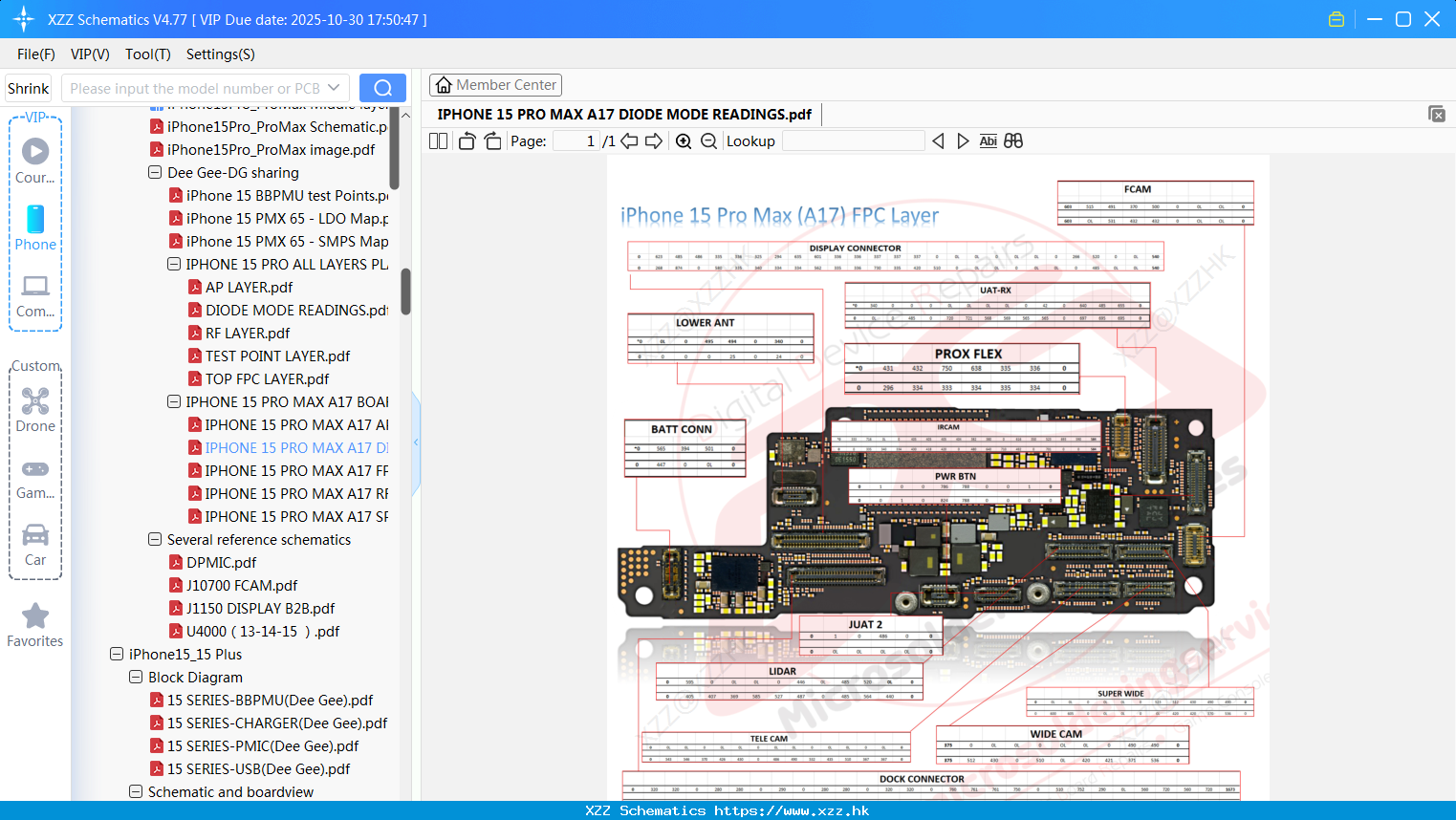
Task: Select the DIODE MODE READINGS.pdf tab
Action: (624, 114)
